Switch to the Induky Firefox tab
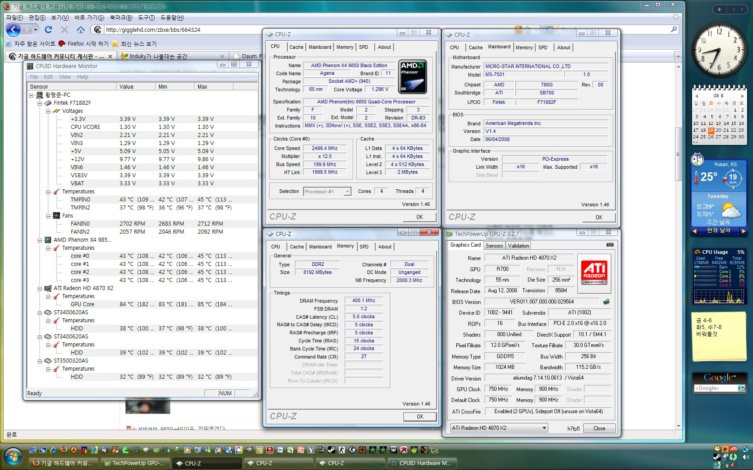Viewport: 753px width, 470px height. [x=173, y=56]
